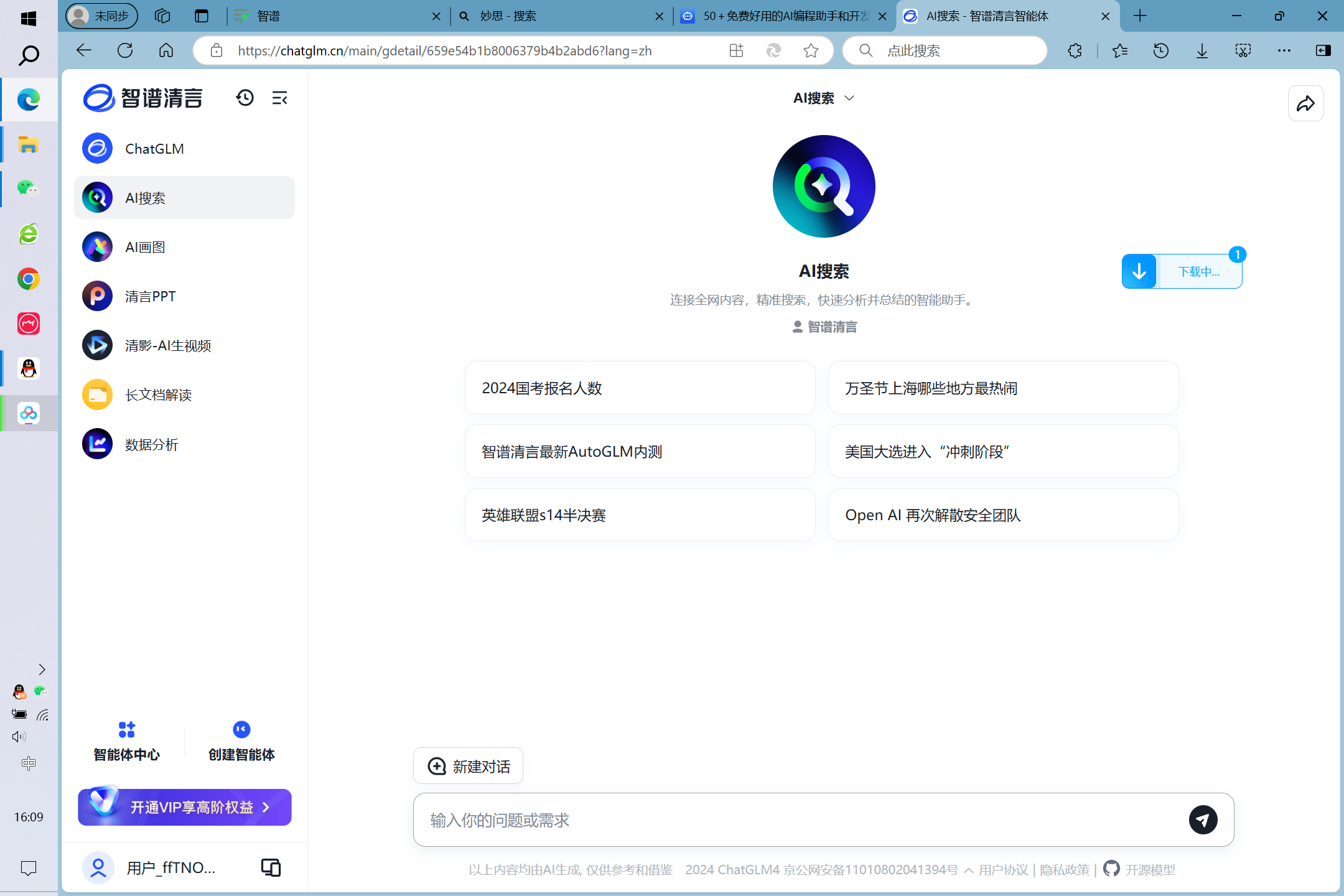Select suggestion 2024国考报名人数
The image size is (1344, 896).
[640, 388]
